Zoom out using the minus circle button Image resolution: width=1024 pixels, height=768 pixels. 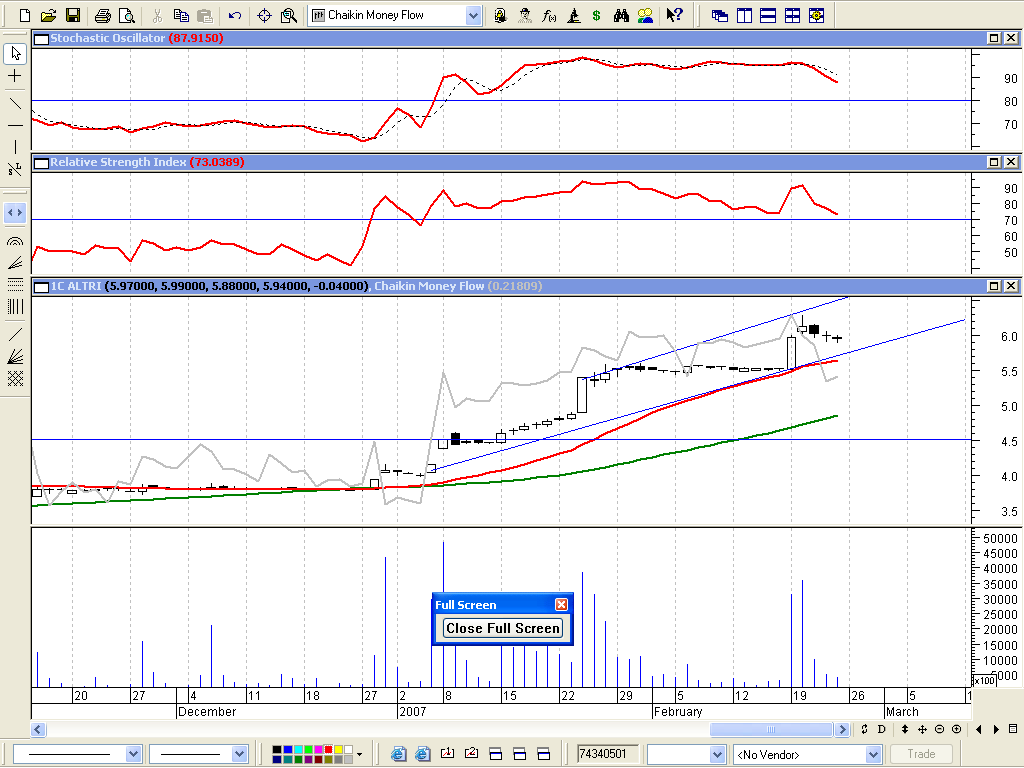(939, 729)
